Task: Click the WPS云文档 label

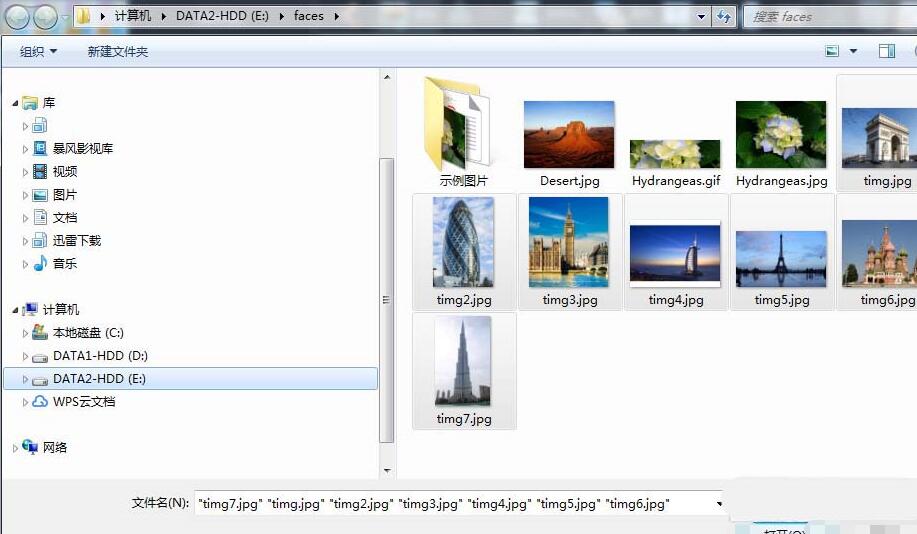Action: click(x=84, y=401)
